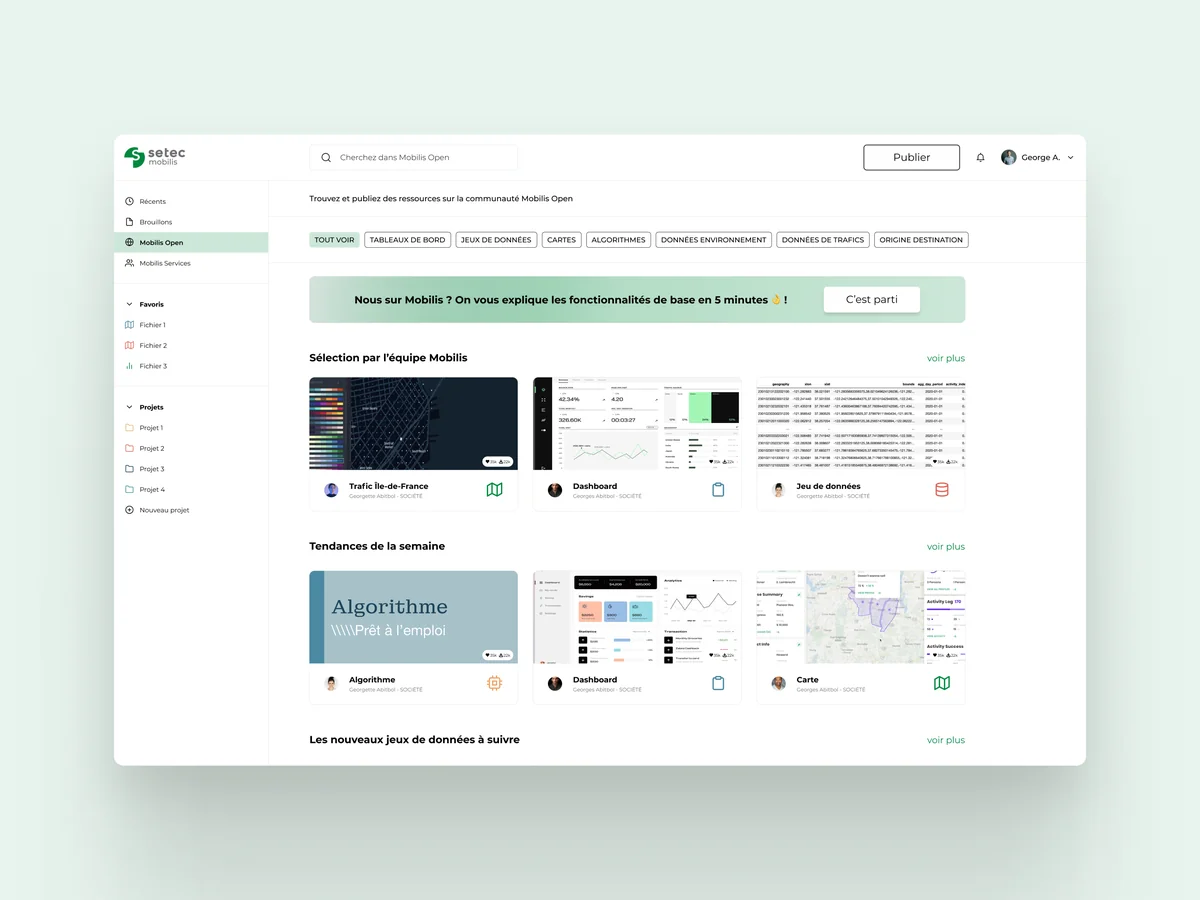Viewport: 1200px width, 900px height.
Task: Click the author avatar on the Trafic Île-de-France card
Action: coord(331,490)
